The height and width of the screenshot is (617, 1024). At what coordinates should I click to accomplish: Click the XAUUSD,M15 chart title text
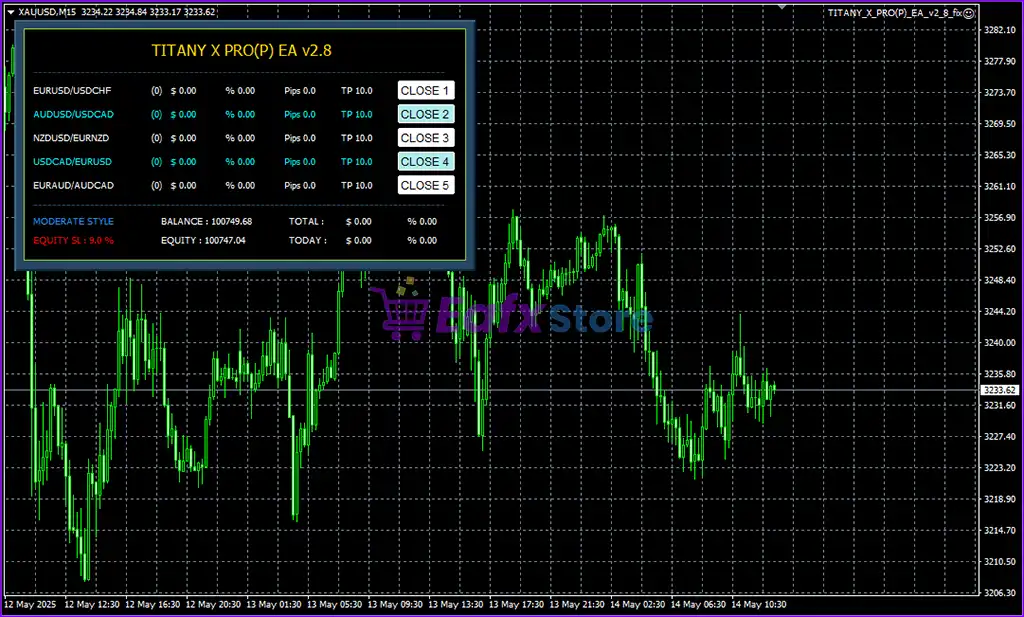click(47, 12)
